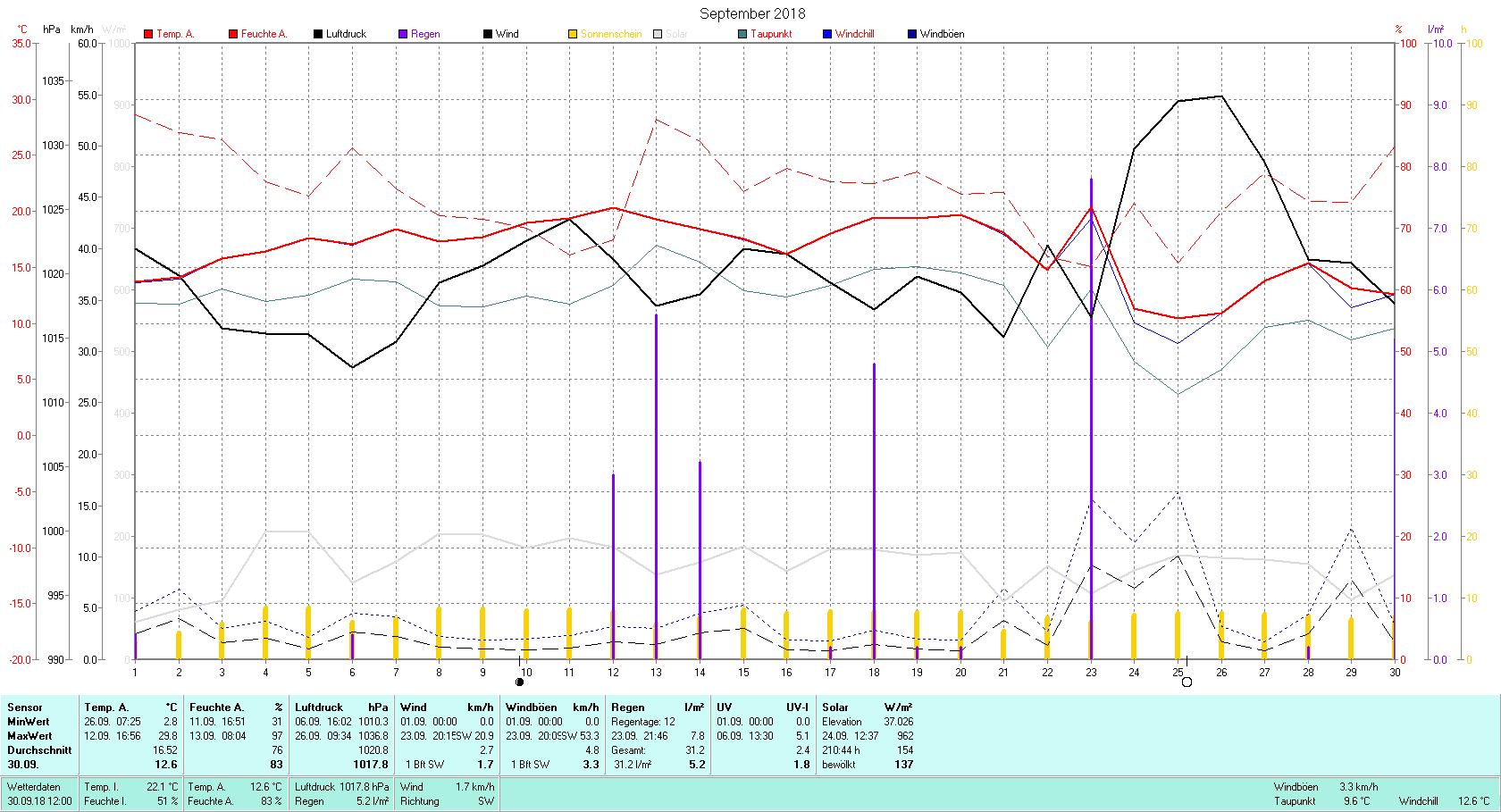The image size is (1501, 812).
Task: Click the sunshine duration "210:44 h"
Action: pyautogui.click(x=841, y=750)
